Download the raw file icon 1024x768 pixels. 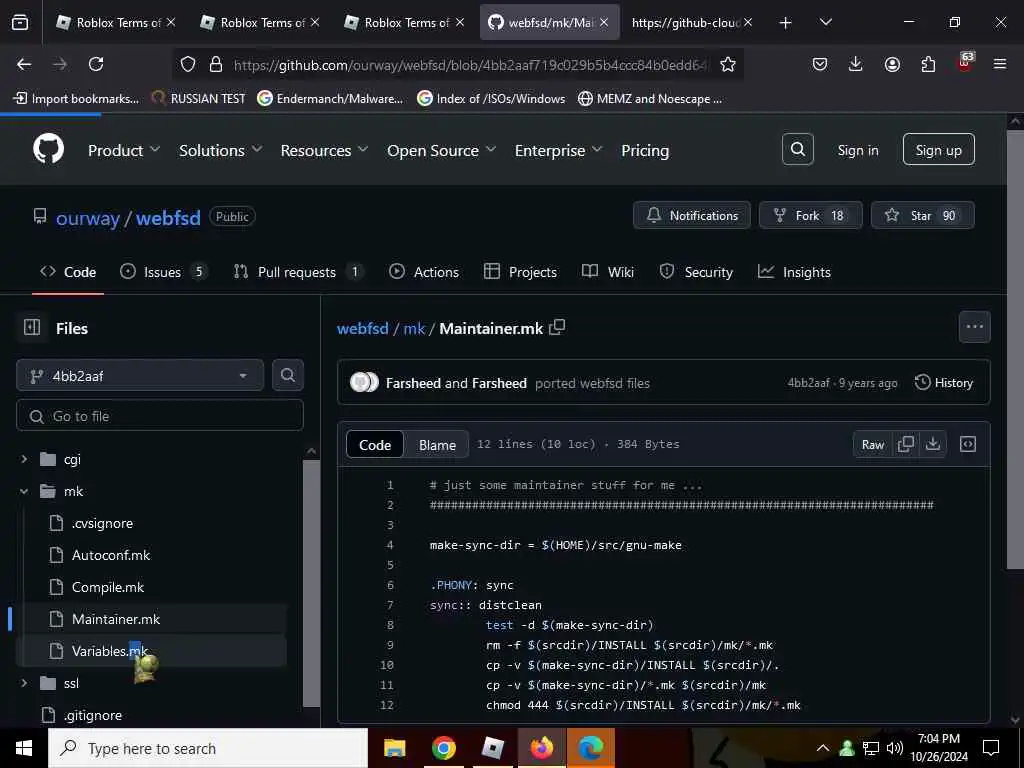point(933,444)
